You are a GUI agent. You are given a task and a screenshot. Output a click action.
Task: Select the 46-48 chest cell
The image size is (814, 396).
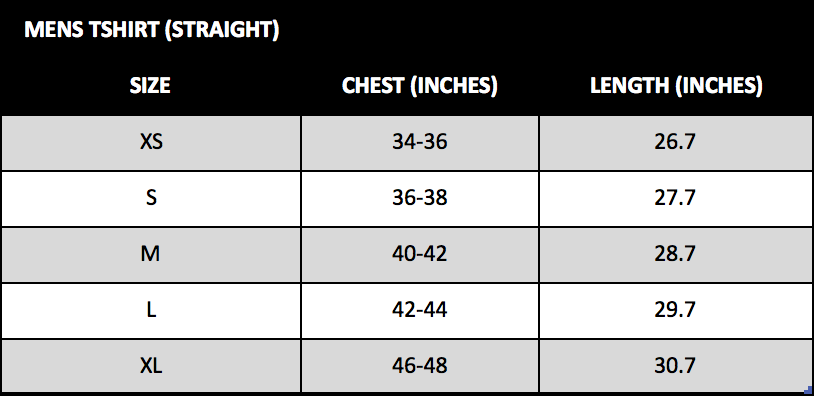pos(420,366)
